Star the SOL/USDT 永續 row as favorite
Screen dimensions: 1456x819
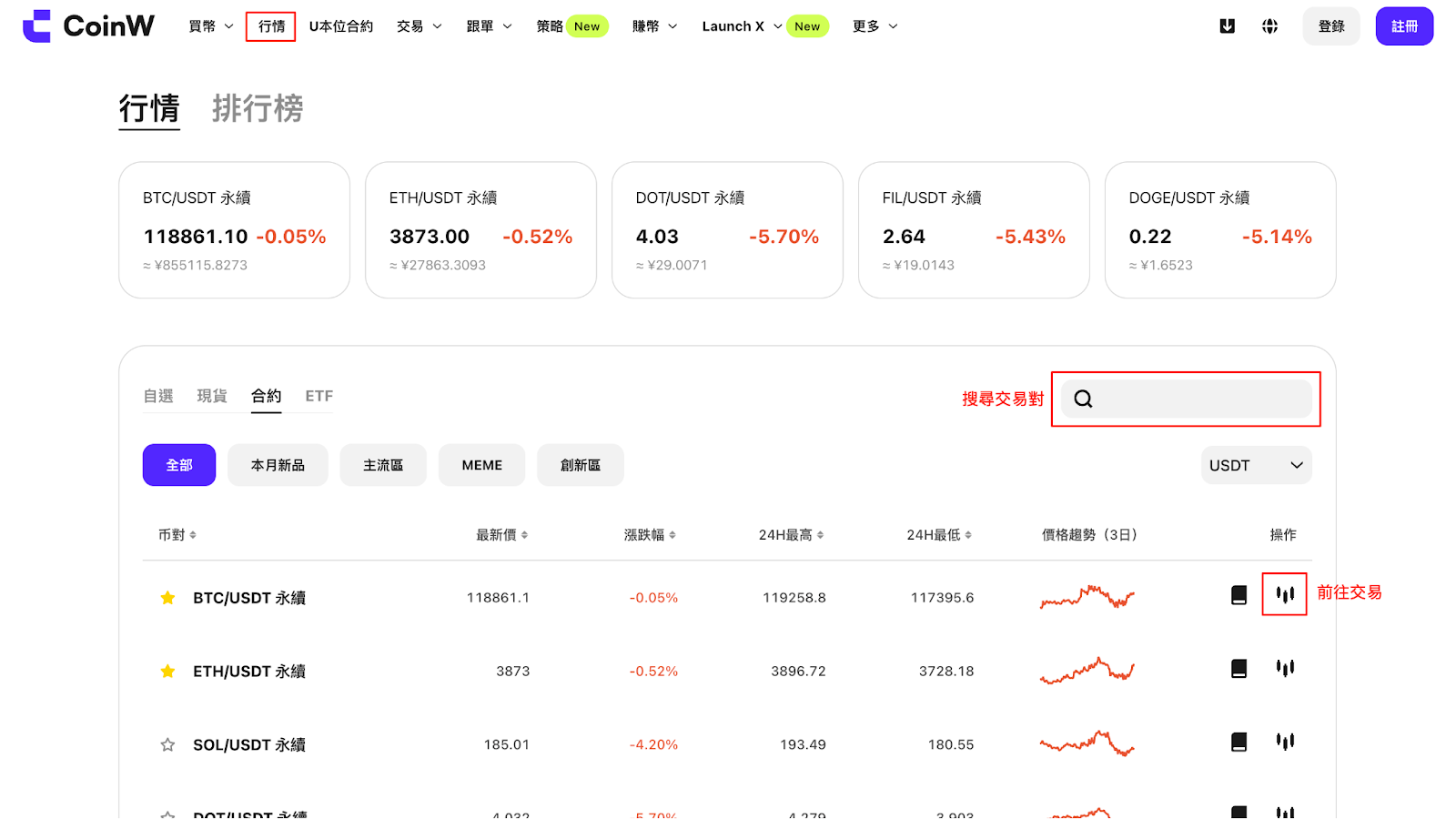coord(167,745)
